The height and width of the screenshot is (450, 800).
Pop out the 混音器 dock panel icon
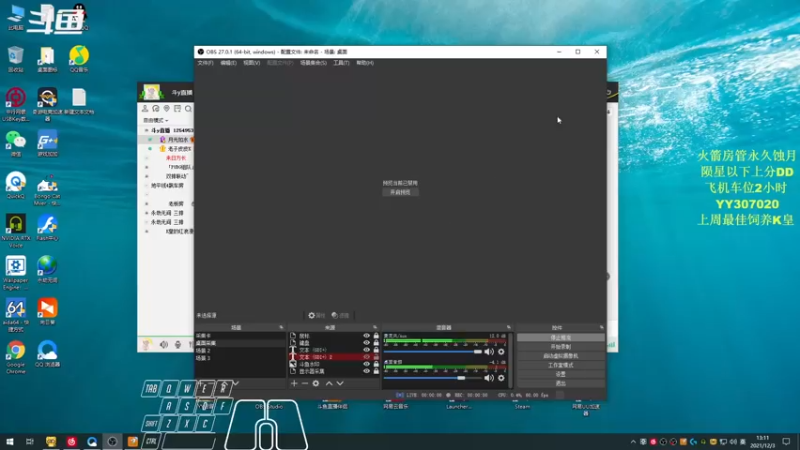[509, 328]
